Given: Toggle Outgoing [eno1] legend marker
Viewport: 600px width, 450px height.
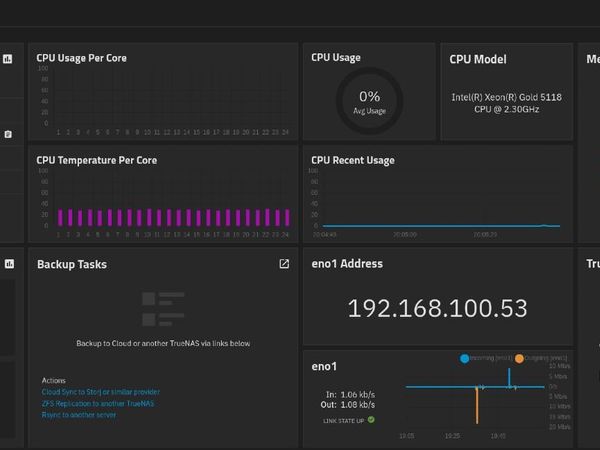Looking at the screenshot, I should coord(519,357).
